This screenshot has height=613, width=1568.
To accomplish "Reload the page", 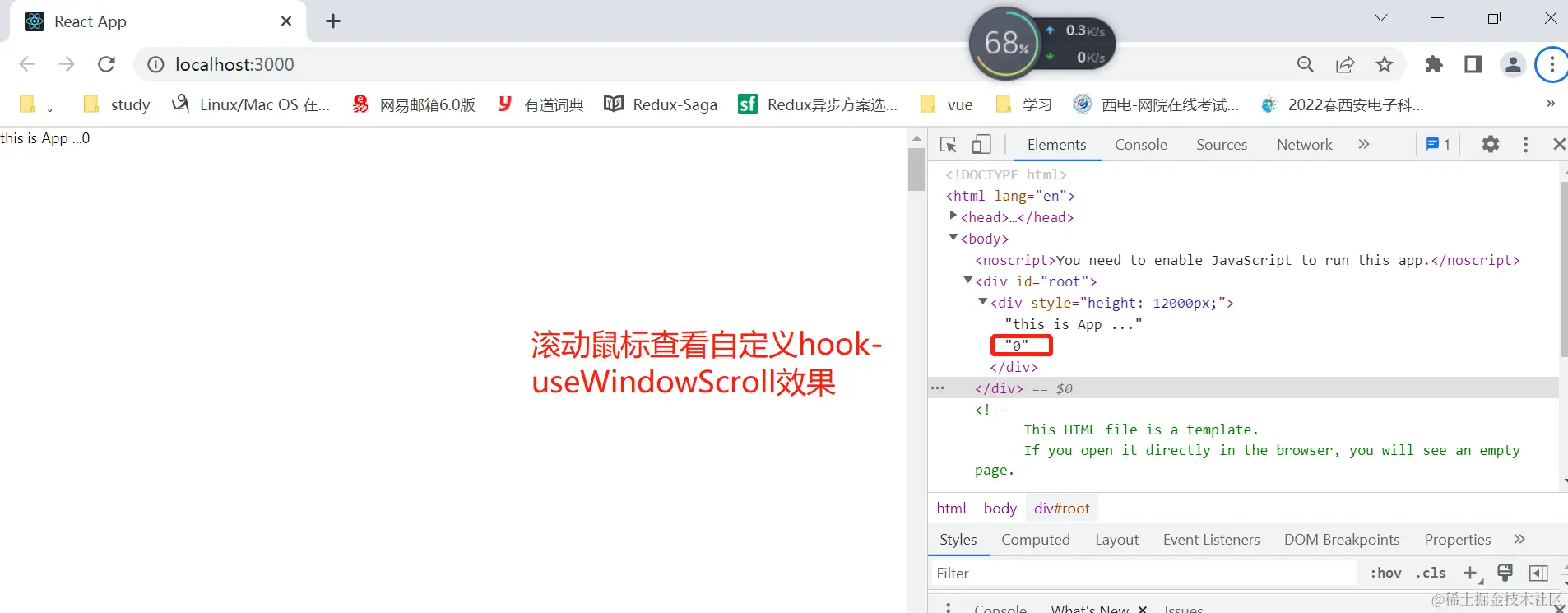I will (x=106, y=64).
